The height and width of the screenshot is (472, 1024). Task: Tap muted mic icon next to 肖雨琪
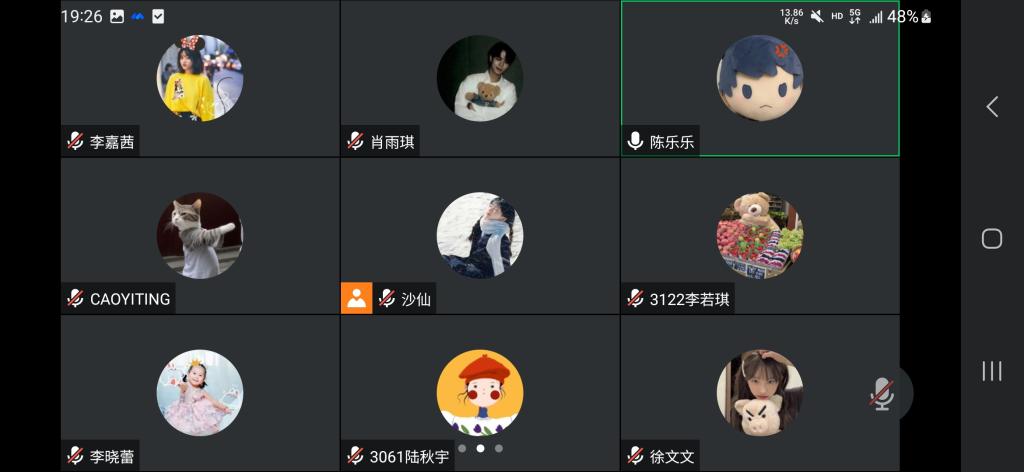click(x=355, y=142)
